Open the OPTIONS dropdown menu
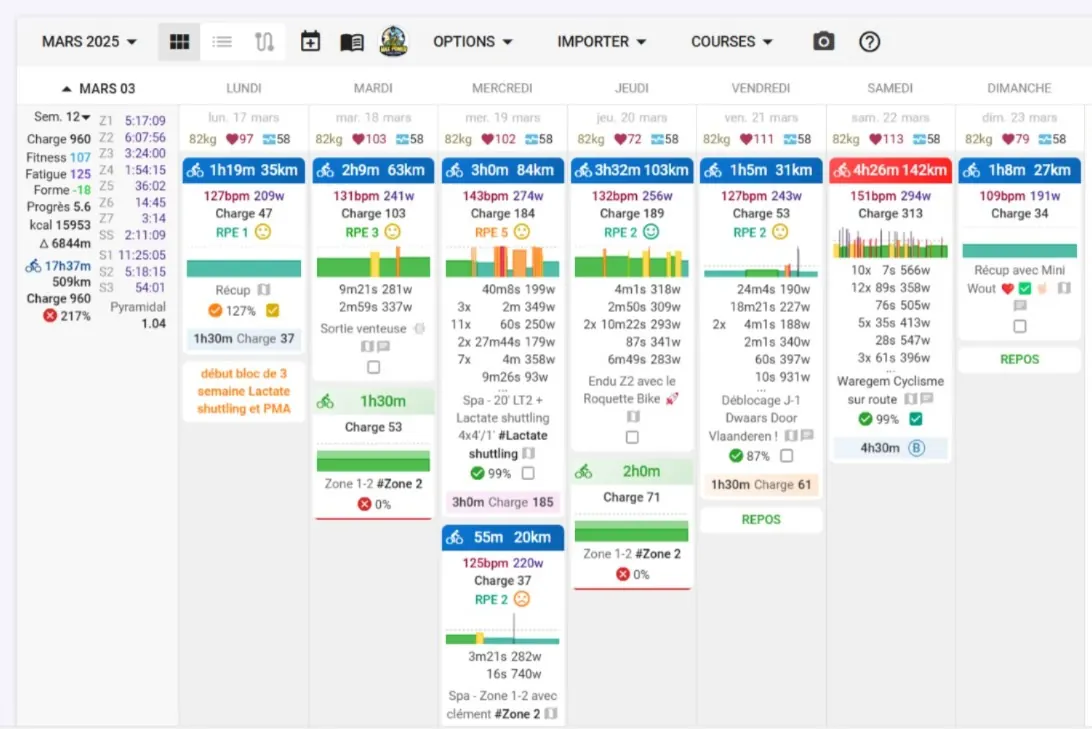The width and height of the screenshot is (1092, 729). pyautogui.click(x=472, y=42)
